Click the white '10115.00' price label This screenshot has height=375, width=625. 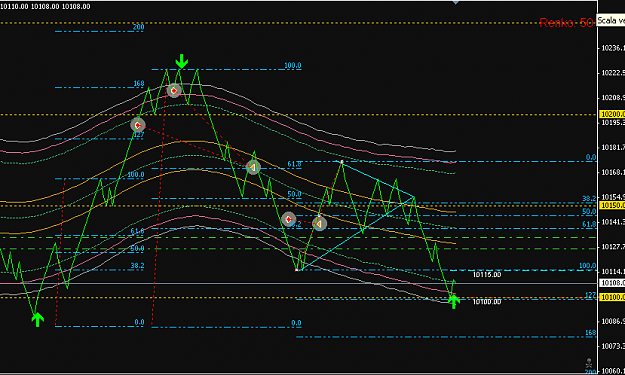(x=487, y=275)
